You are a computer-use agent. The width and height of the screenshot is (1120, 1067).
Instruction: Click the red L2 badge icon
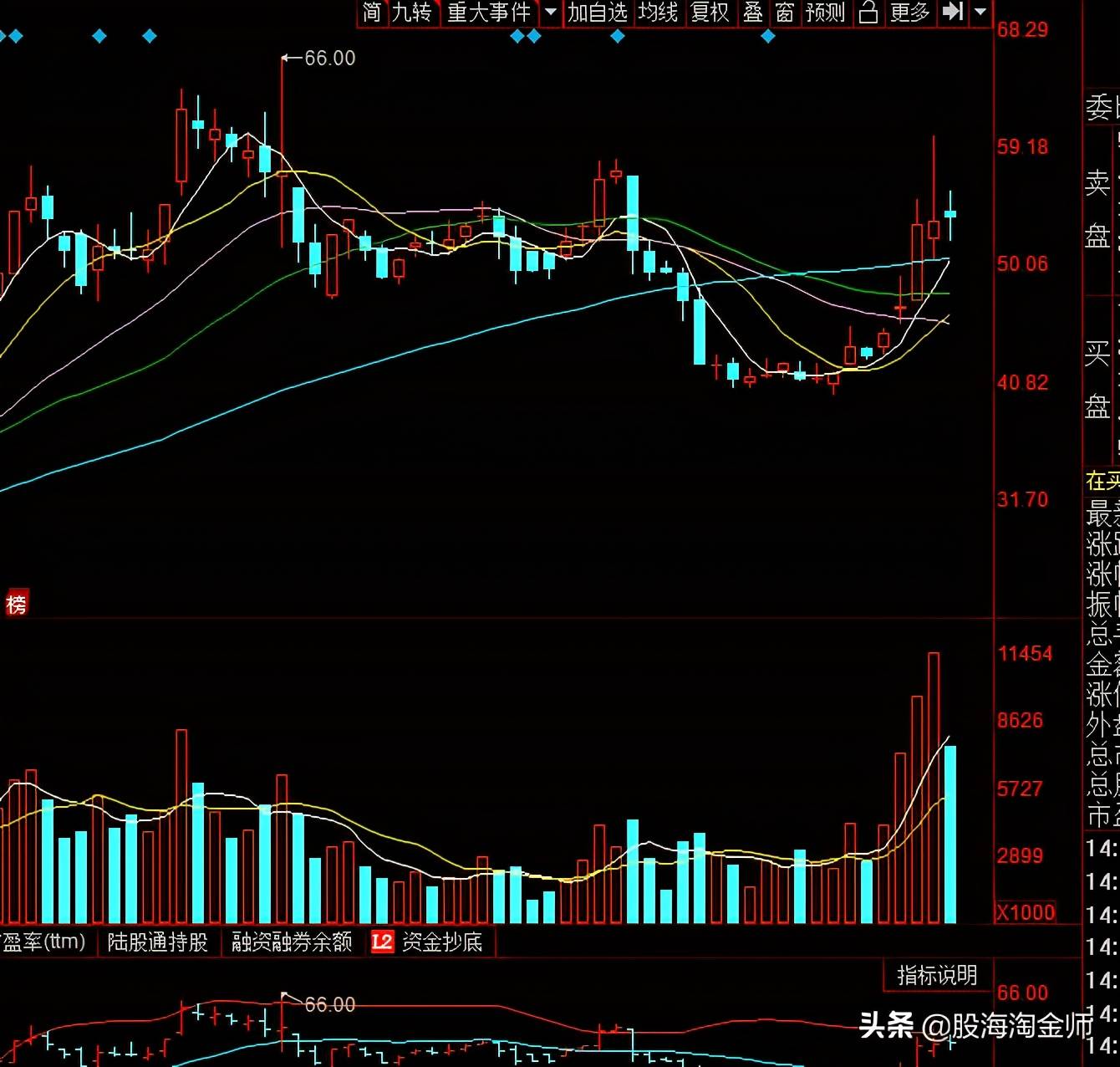382,942
